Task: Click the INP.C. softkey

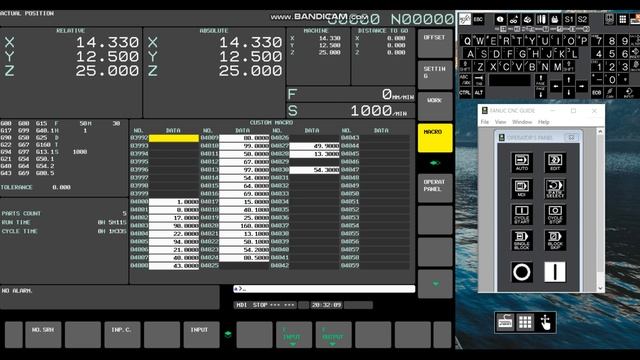Action: point(122,335)
